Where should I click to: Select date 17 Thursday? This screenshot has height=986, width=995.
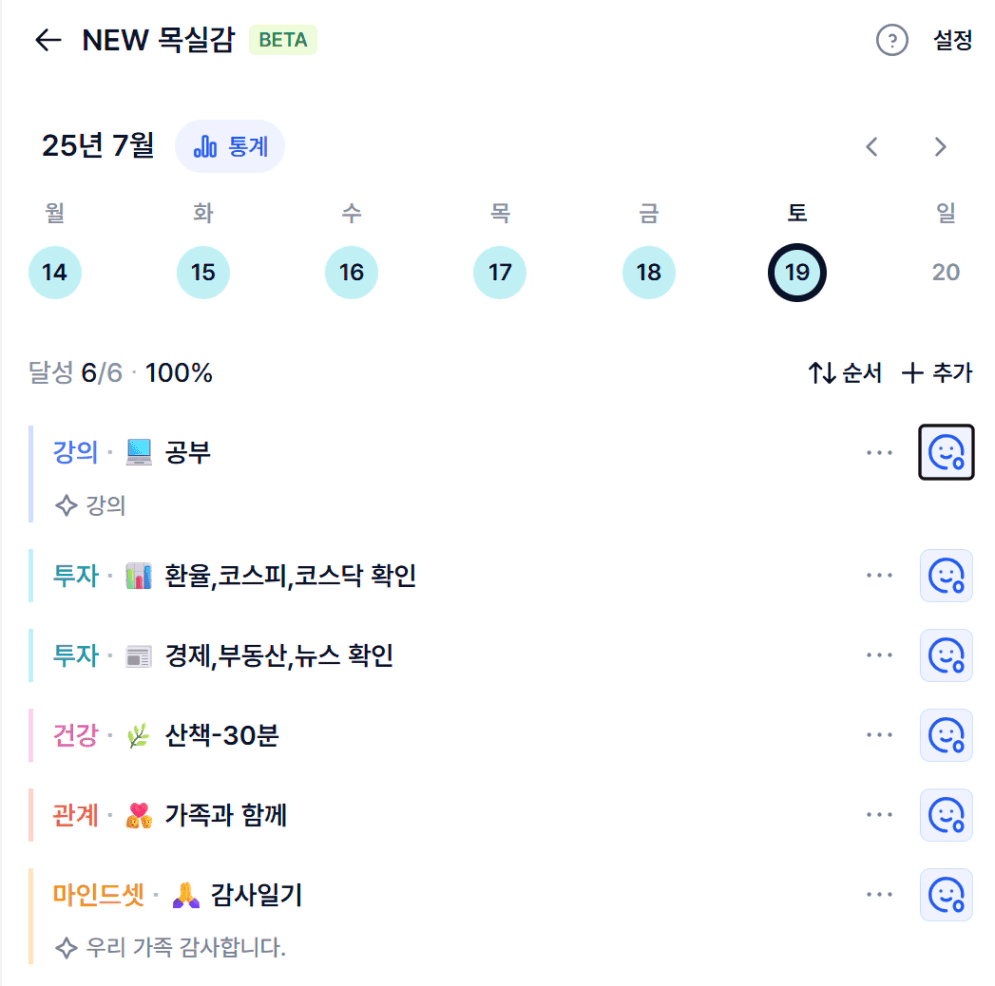[x=500, y=272]
